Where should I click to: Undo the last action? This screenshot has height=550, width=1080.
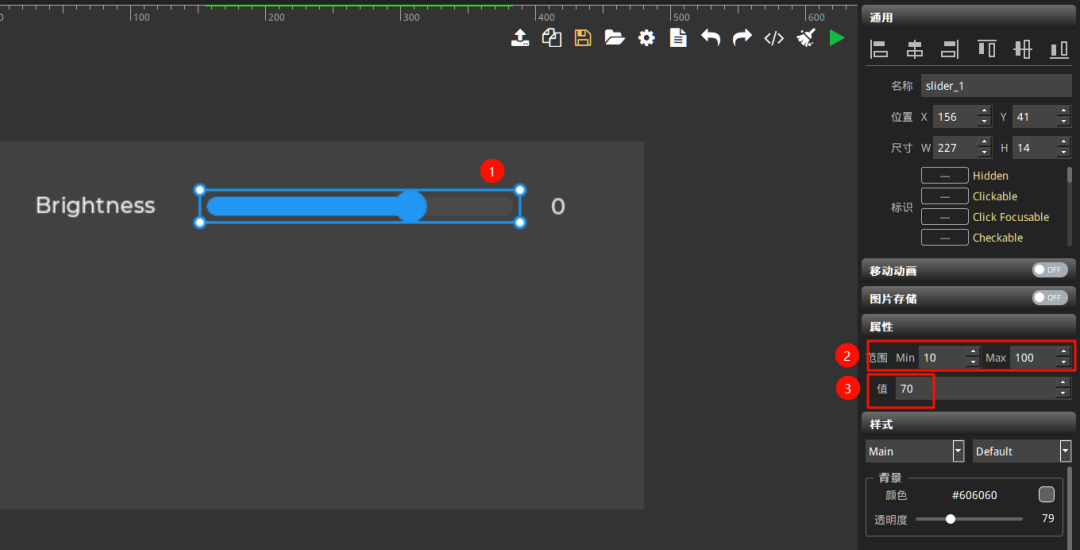pyautogui.click(x=710, y=38)
